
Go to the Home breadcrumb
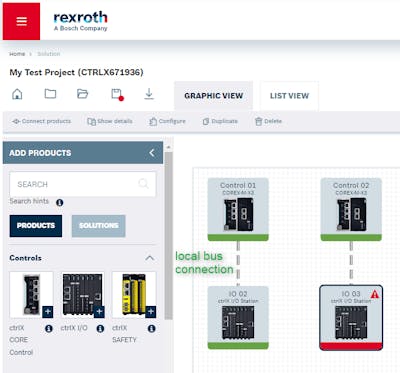coord(17,54)
